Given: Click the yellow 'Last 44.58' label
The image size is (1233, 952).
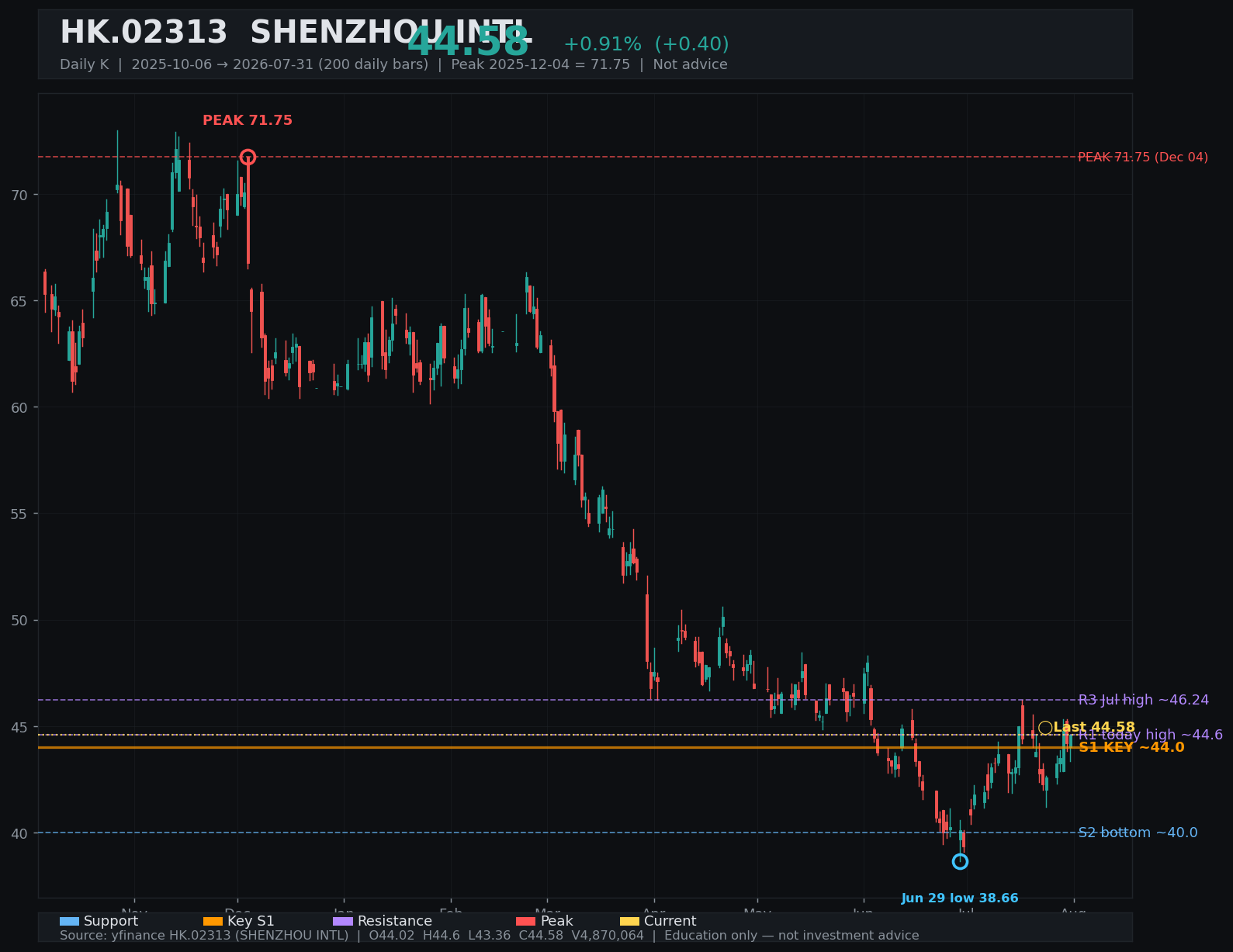Looking at the screenshot, I should point(1094,727).
